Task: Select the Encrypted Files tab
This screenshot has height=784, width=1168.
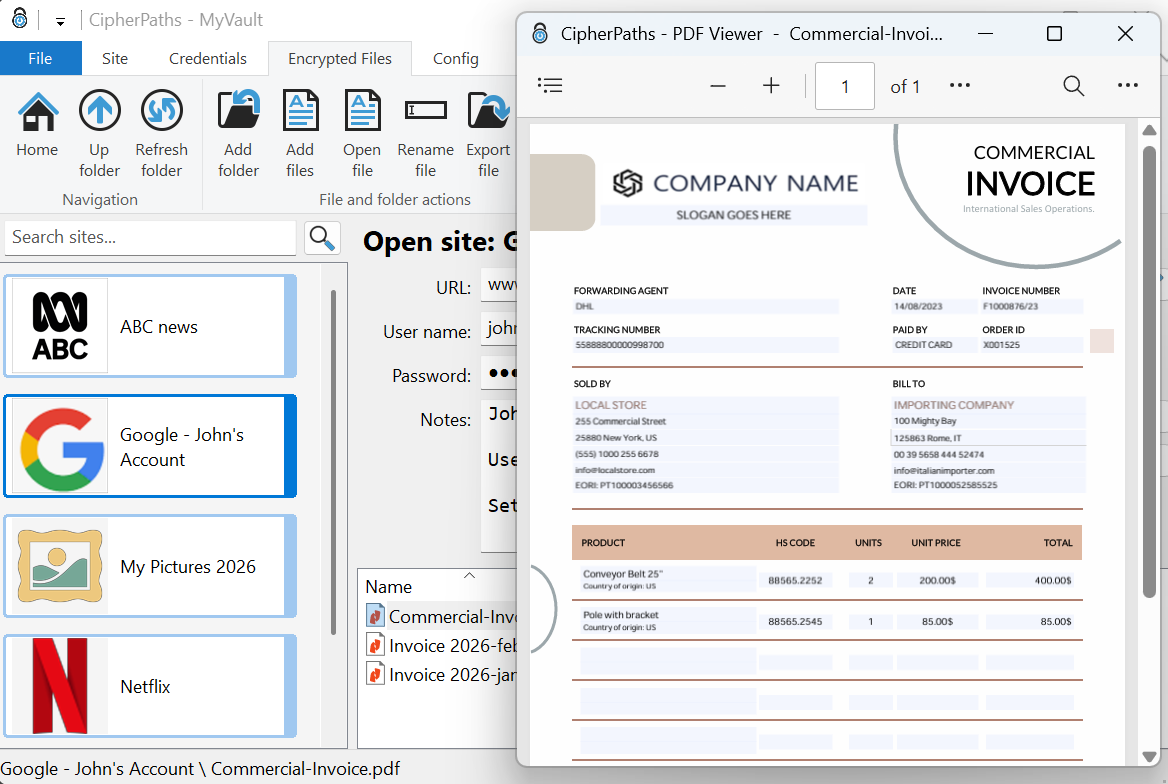Action: point(340,58)
